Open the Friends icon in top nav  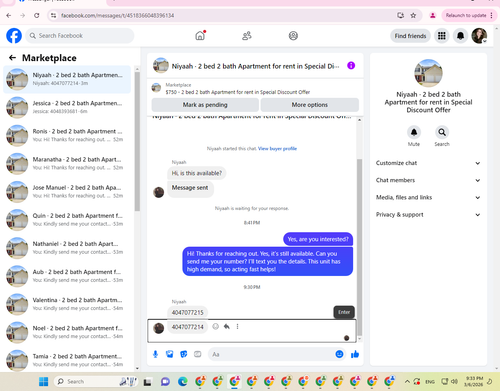247,36
